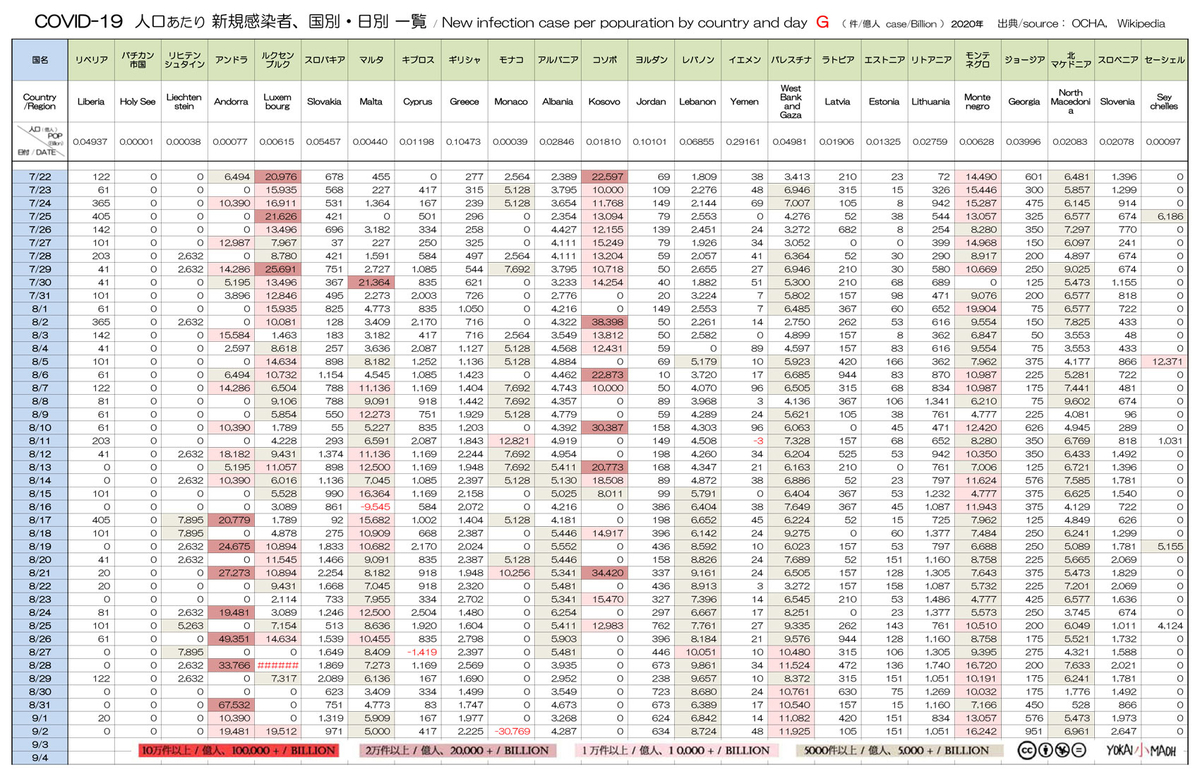
Task: Click the Creative Commons CC icon
Action: [x=1026, y=750]
